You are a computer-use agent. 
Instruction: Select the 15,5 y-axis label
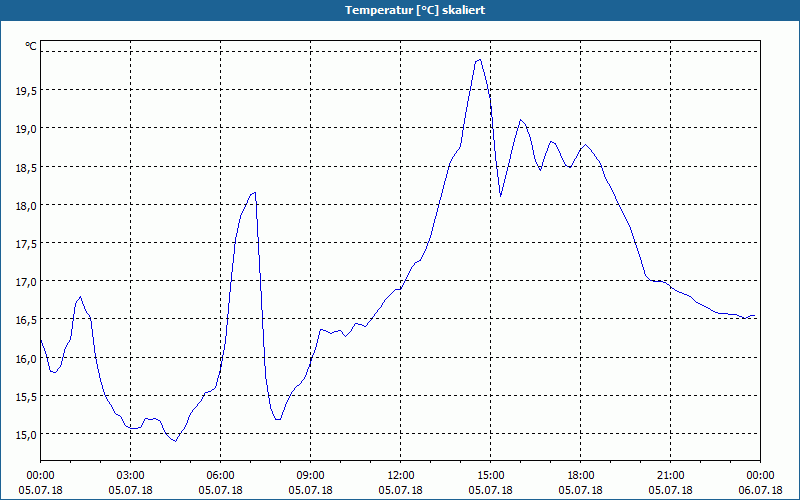(26, 397)
